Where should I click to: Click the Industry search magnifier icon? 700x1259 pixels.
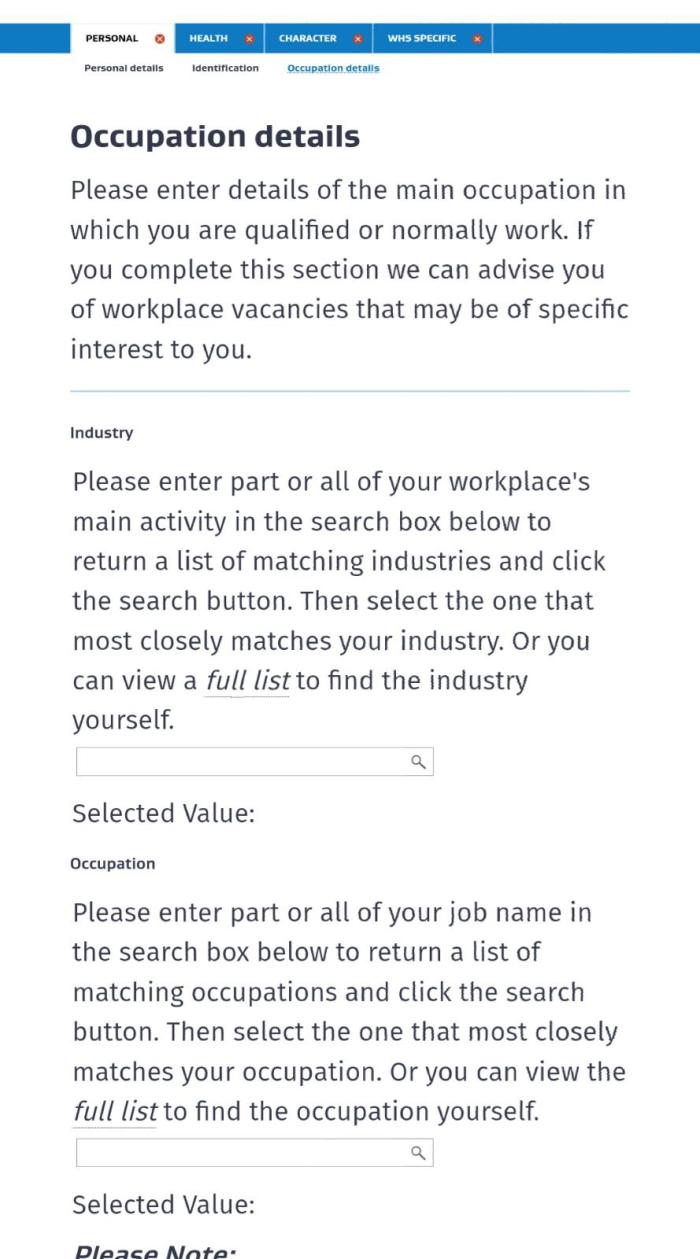pos(419,762)
